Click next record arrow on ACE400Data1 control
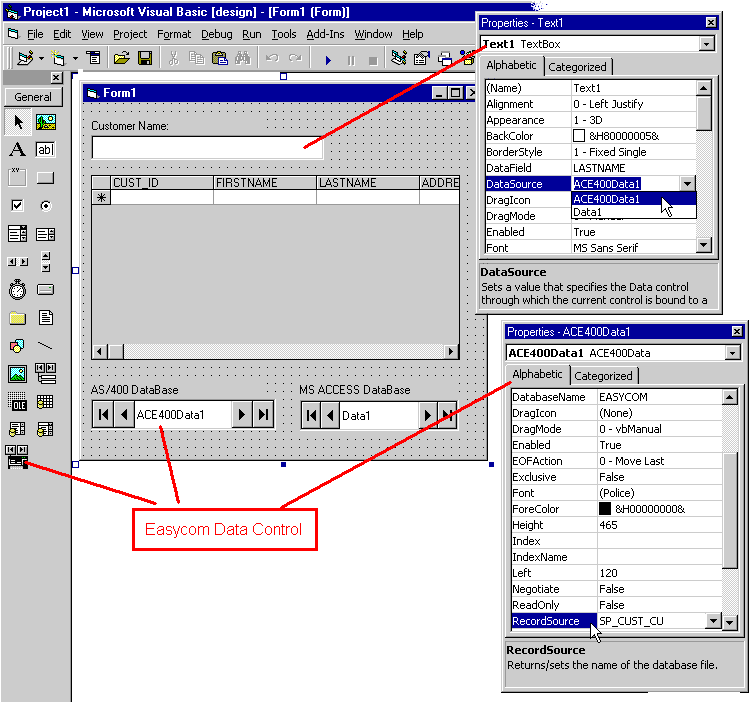The image size is (754, 702). click(x=242, y=415)
